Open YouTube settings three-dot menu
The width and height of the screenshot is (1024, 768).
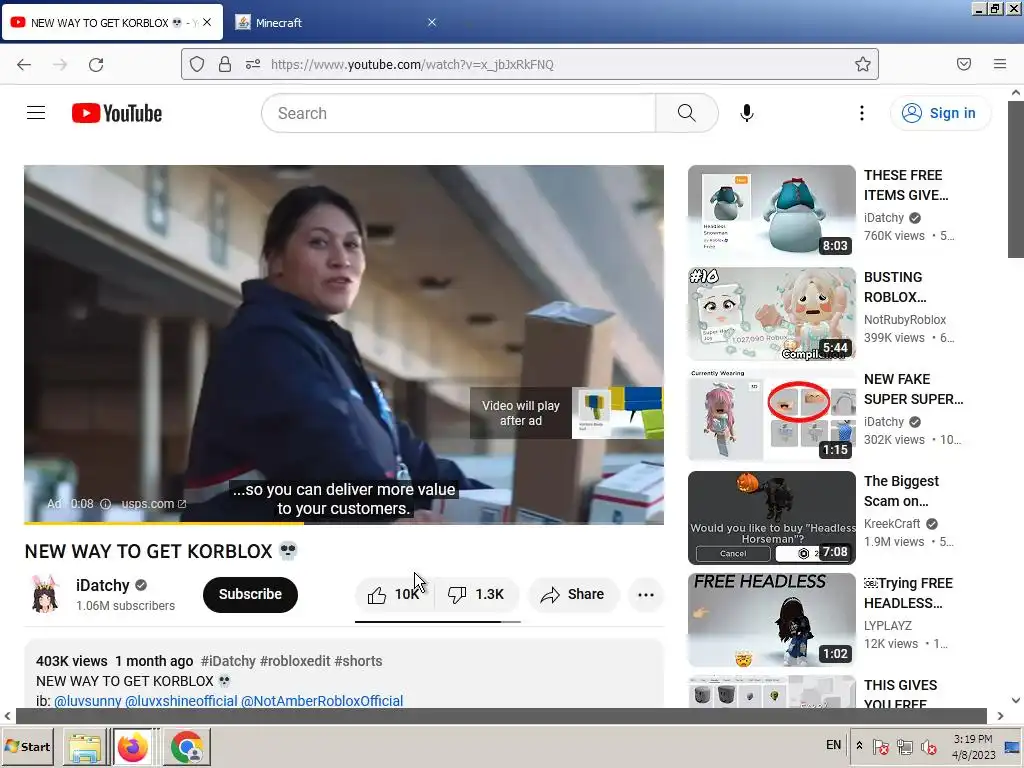click(861, 113)
